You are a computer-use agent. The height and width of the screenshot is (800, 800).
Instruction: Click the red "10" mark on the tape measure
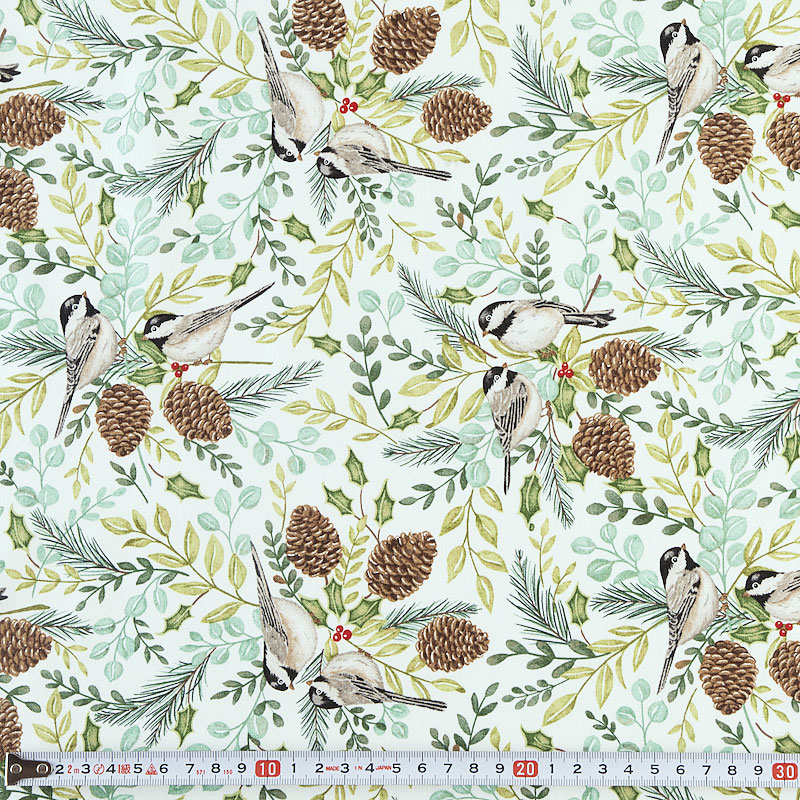(x=267, y=769)
